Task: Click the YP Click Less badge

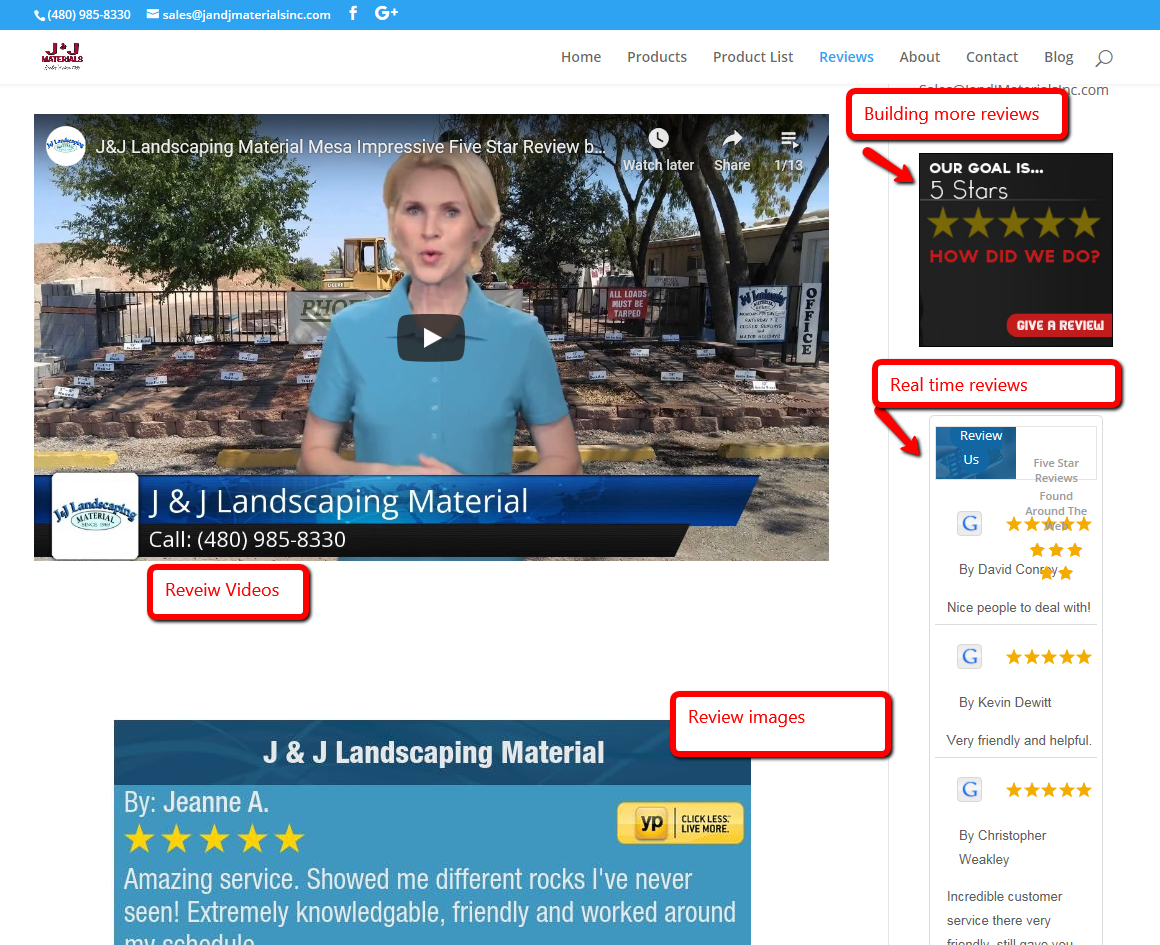Action: [680, 823]
